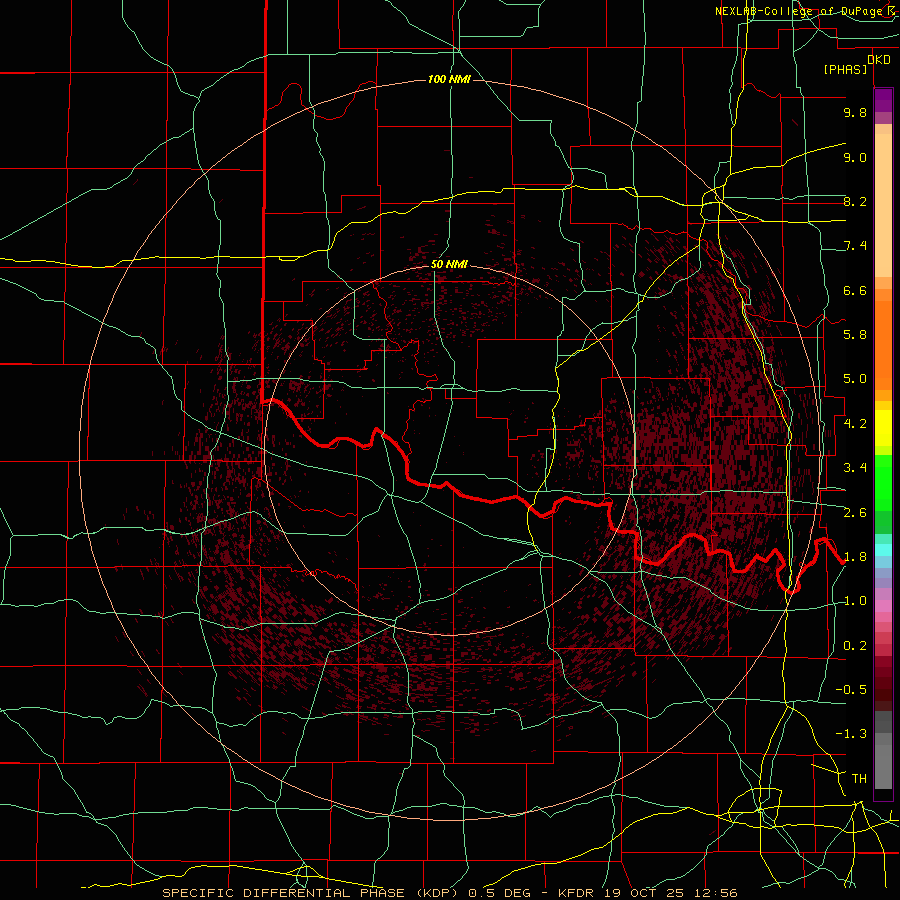The height and width of the screenshot is (900, 900).
Task: Select the gray bottom color scale segment
Action: [x=883, y=766]
